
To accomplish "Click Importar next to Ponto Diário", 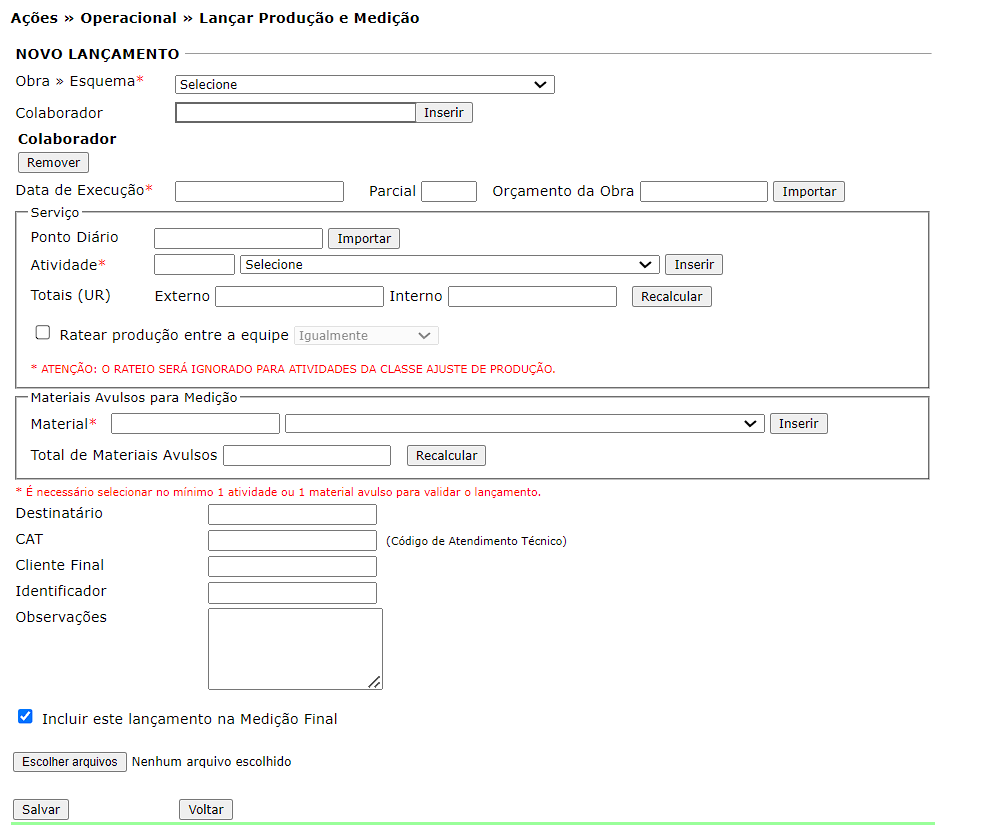I will pos(364,239).
